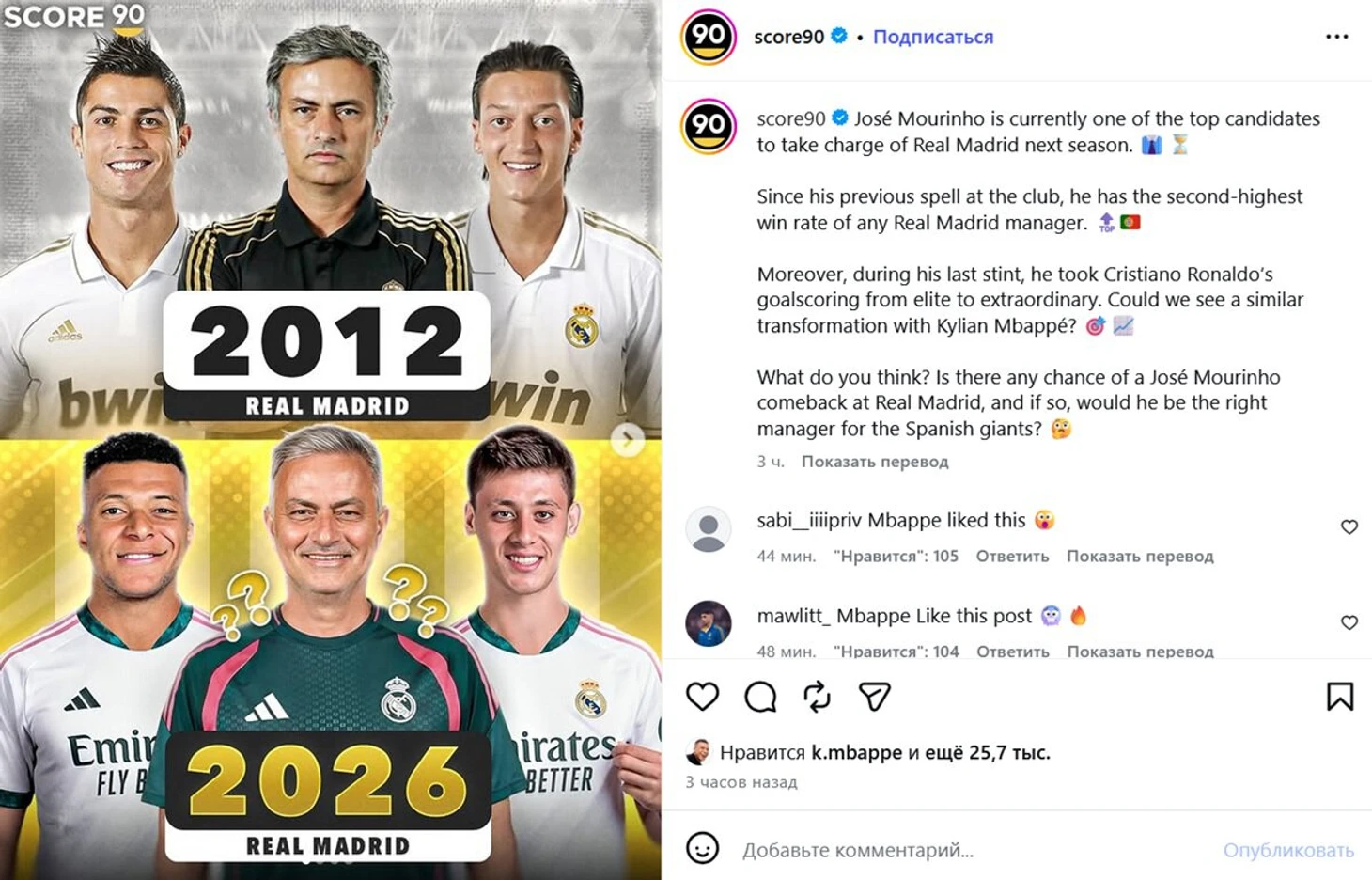Image resolution: width=1372 pixels, height=880 pixels.
Task: Advance to the next carousel image
Action: [x=628, y=439]
